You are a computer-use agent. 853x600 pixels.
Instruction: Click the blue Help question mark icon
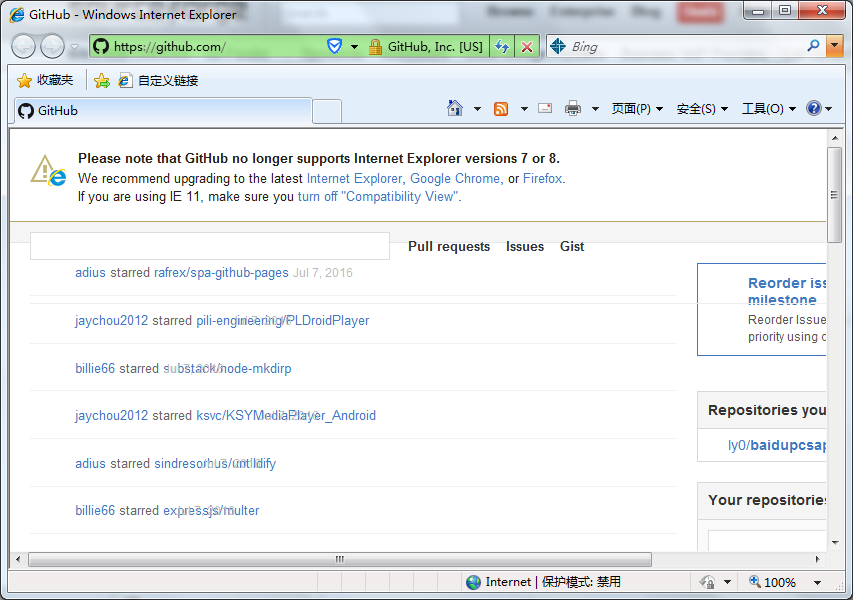tap(814, 108)
